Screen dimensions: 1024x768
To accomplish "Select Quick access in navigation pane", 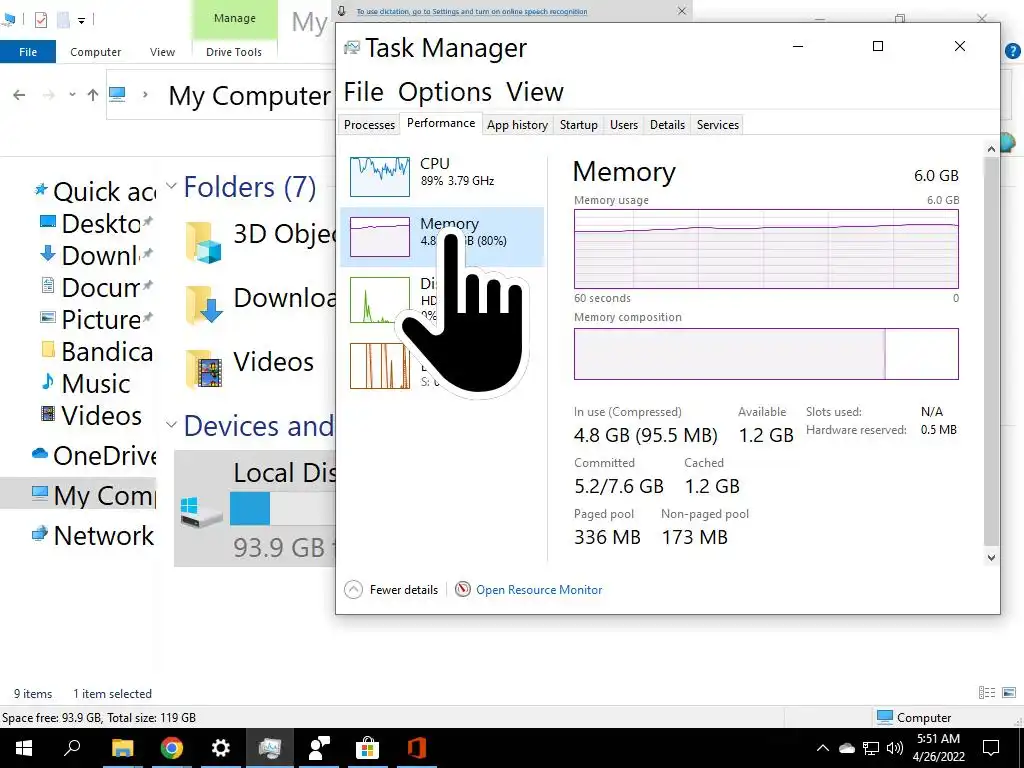I will [x=95, y=191].
